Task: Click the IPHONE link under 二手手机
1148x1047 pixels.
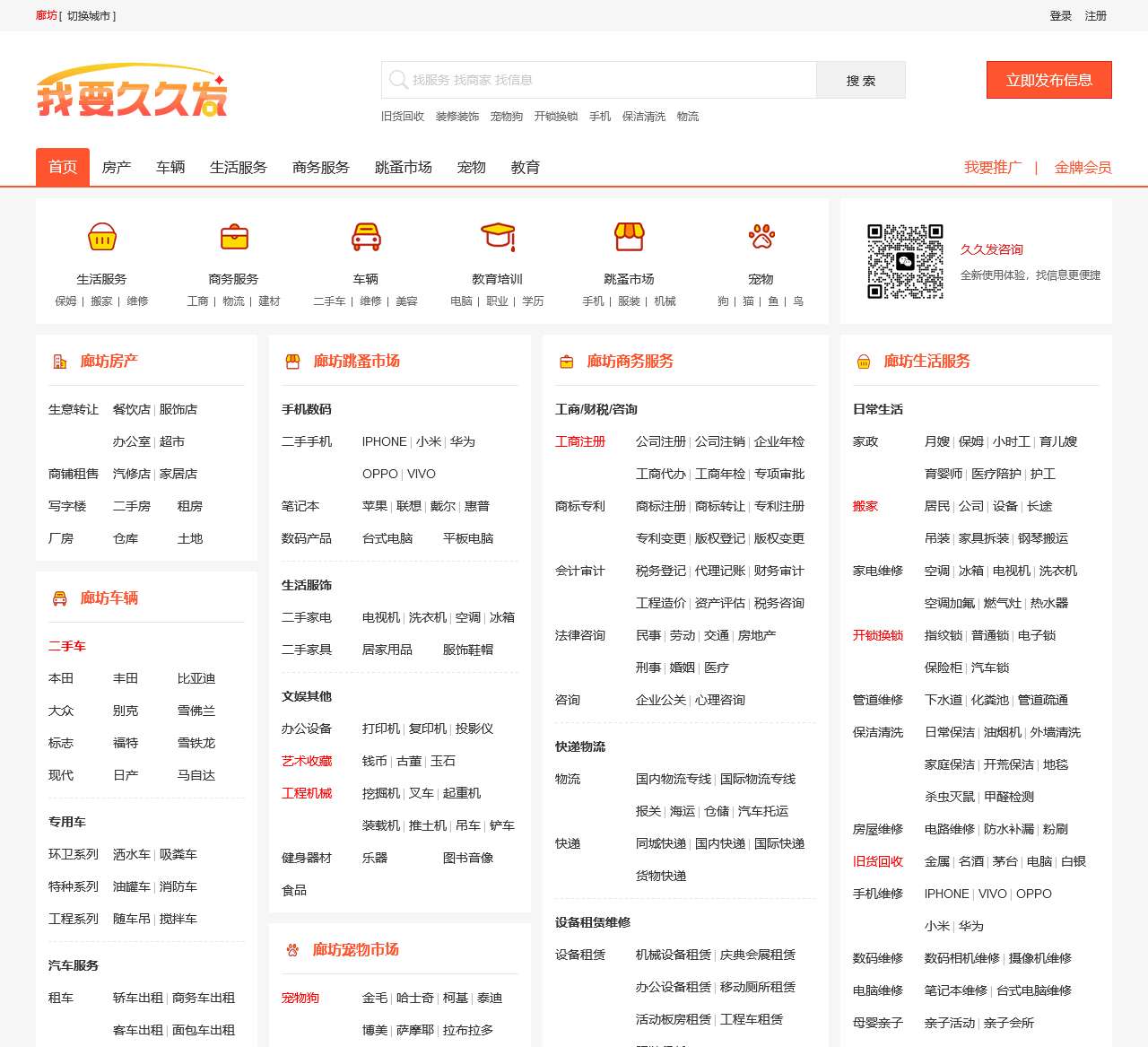Action: coord(385,441)
